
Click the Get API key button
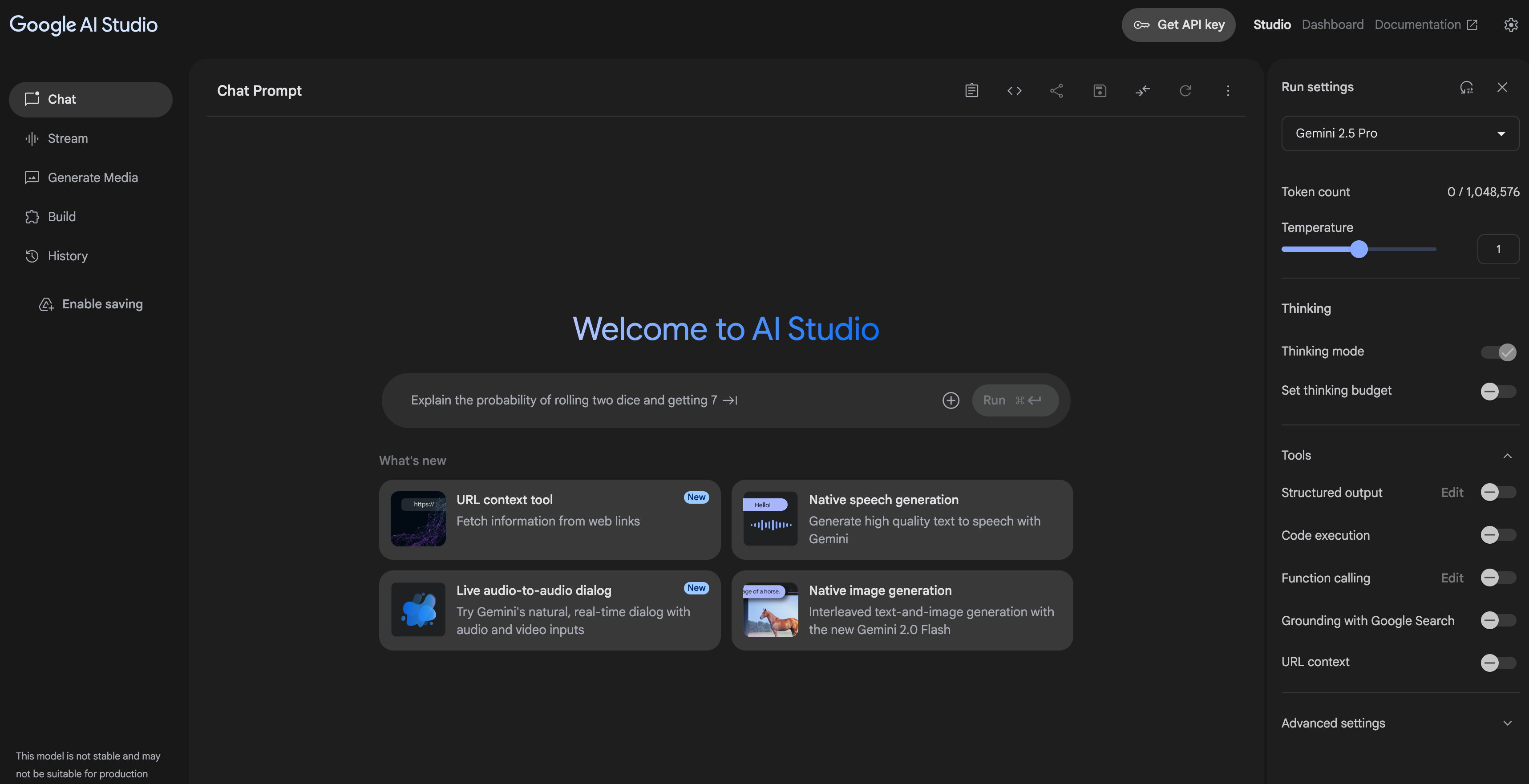[x=1178, y=24]
